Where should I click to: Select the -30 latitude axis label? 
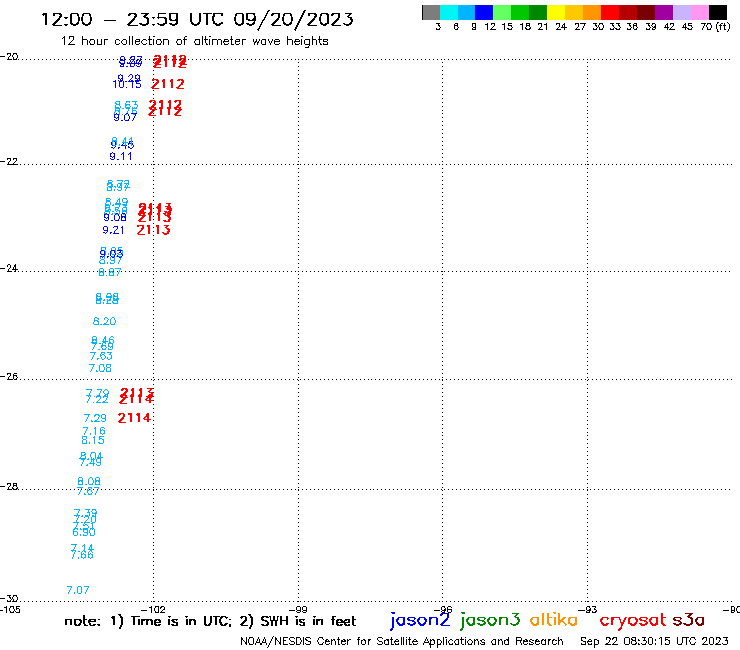pyautogui.click(x=9, y=599)
